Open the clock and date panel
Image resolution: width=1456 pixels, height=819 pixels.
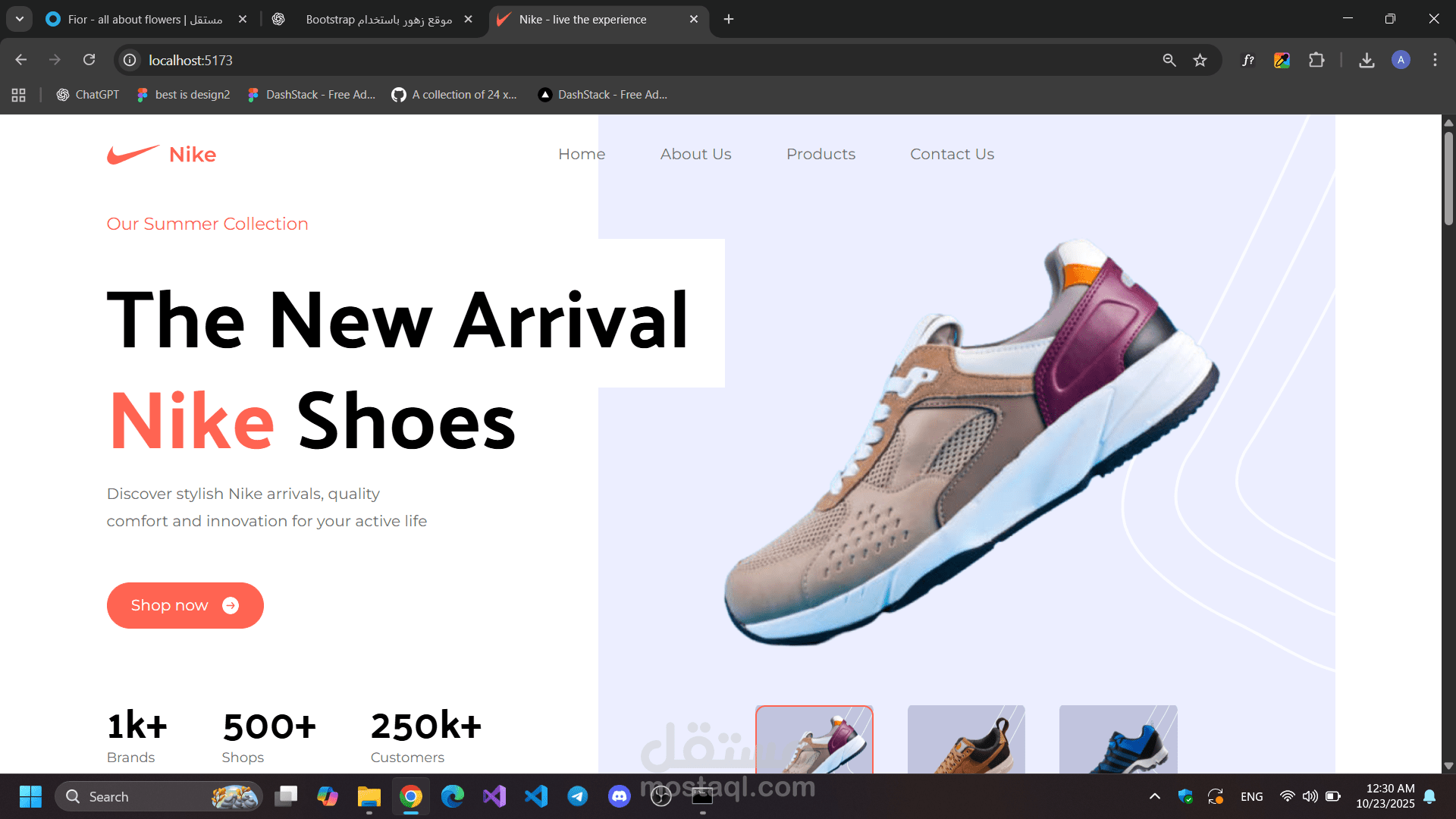(x=1385, y=796)
